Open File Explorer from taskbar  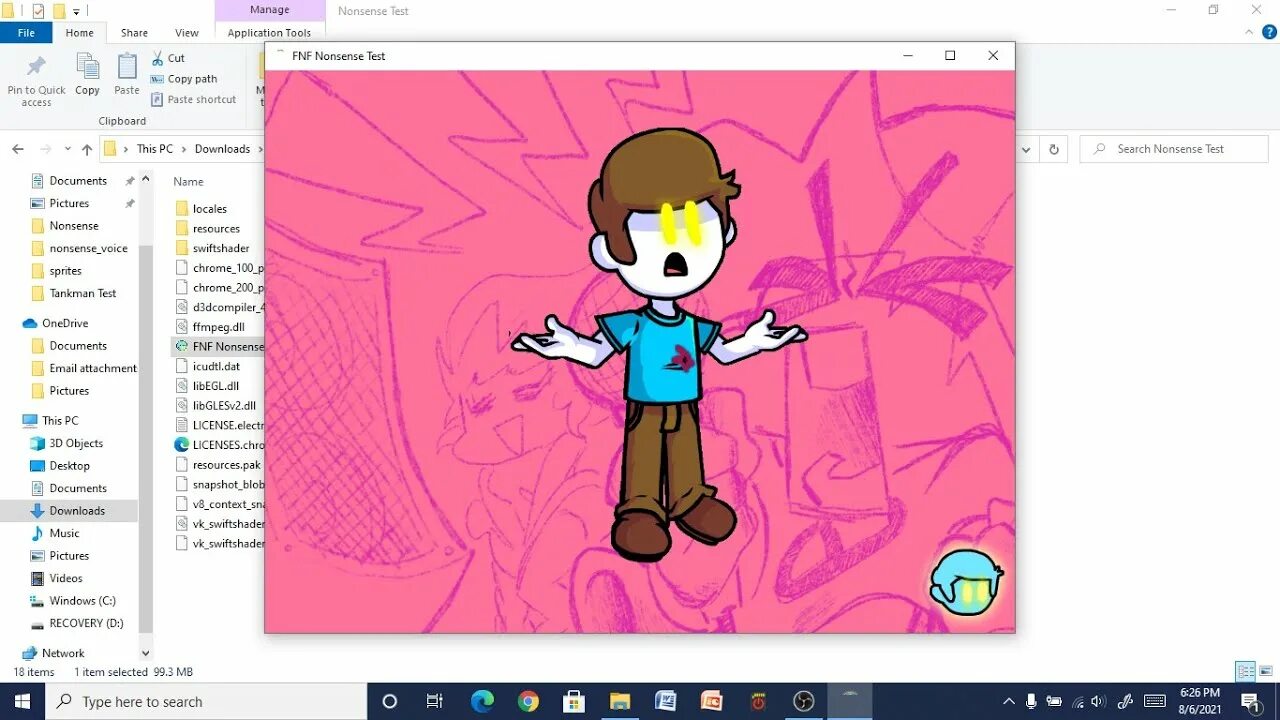pyautogui.click(x=620, y=701)
